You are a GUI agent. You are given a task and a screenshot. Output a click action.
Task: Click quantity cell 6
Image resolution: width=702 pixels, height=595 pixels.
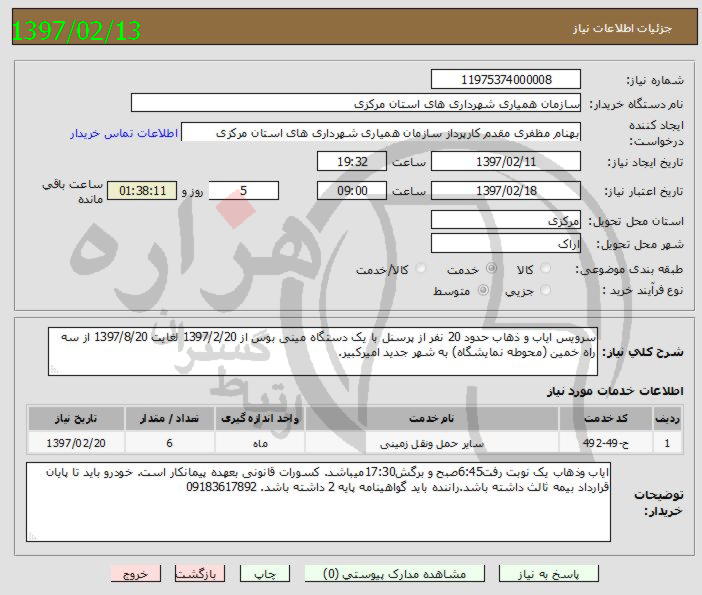[169, 443]
